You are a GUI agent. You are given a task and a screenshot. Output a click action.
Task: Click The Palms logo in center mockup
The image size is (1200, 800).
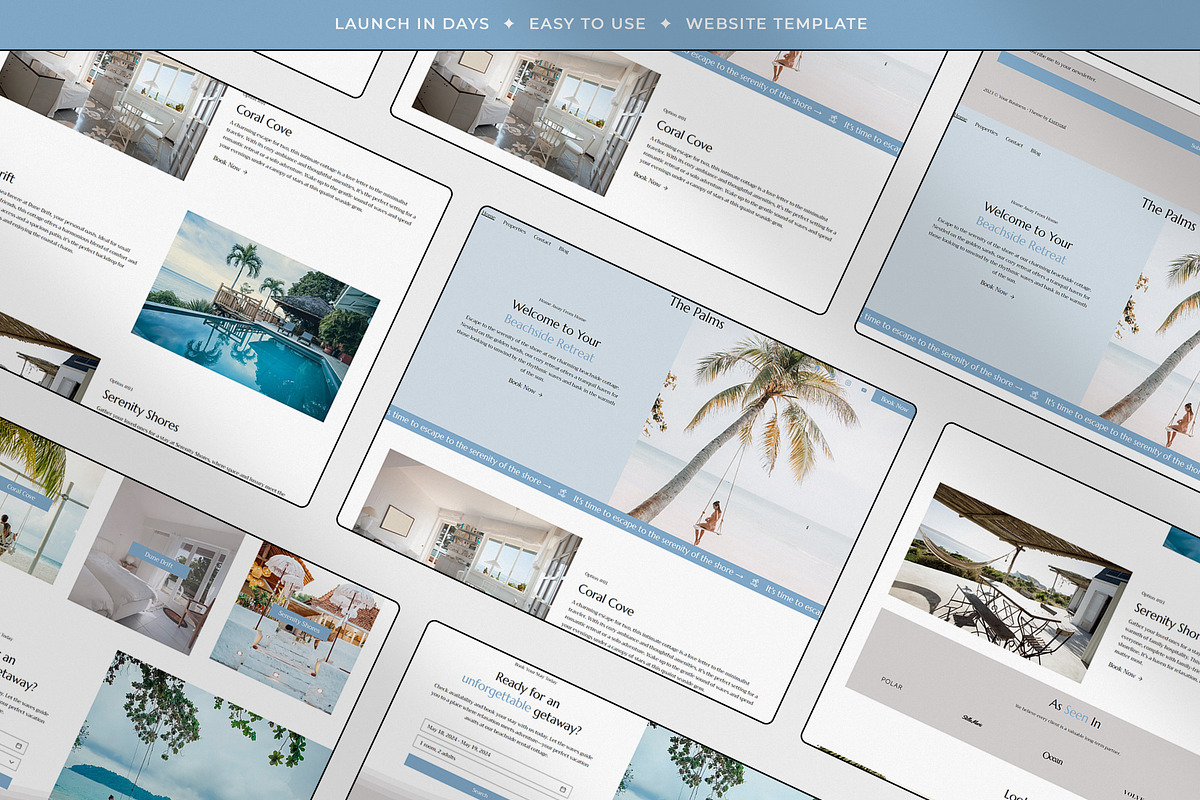coord(697,311)
